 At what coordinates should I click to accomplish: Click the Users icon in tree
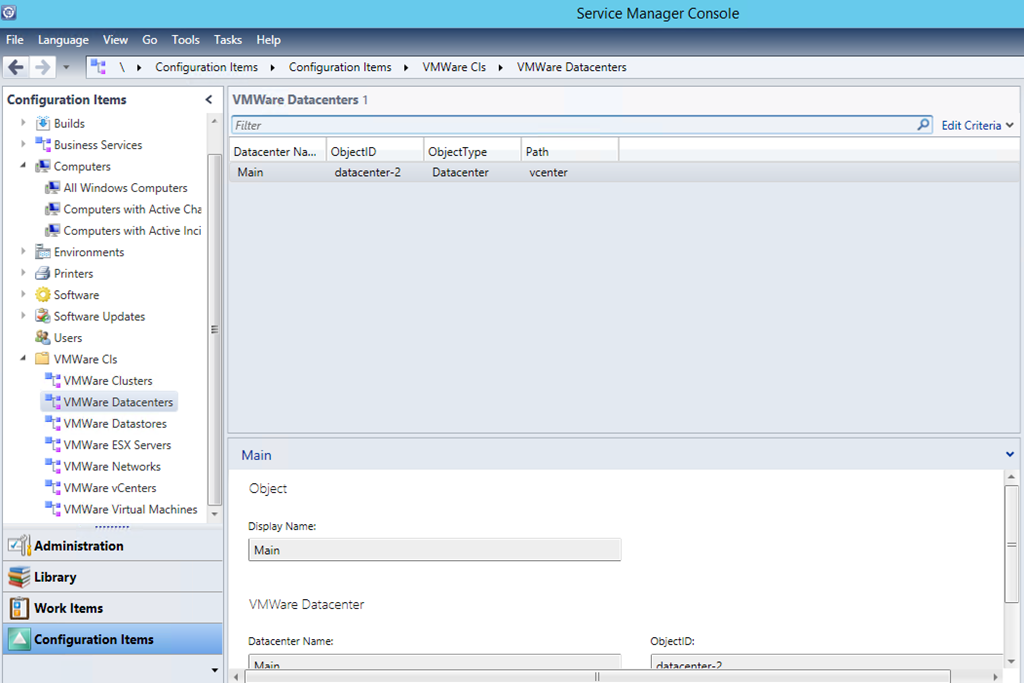pyautogui.click(x=43, y=338)
